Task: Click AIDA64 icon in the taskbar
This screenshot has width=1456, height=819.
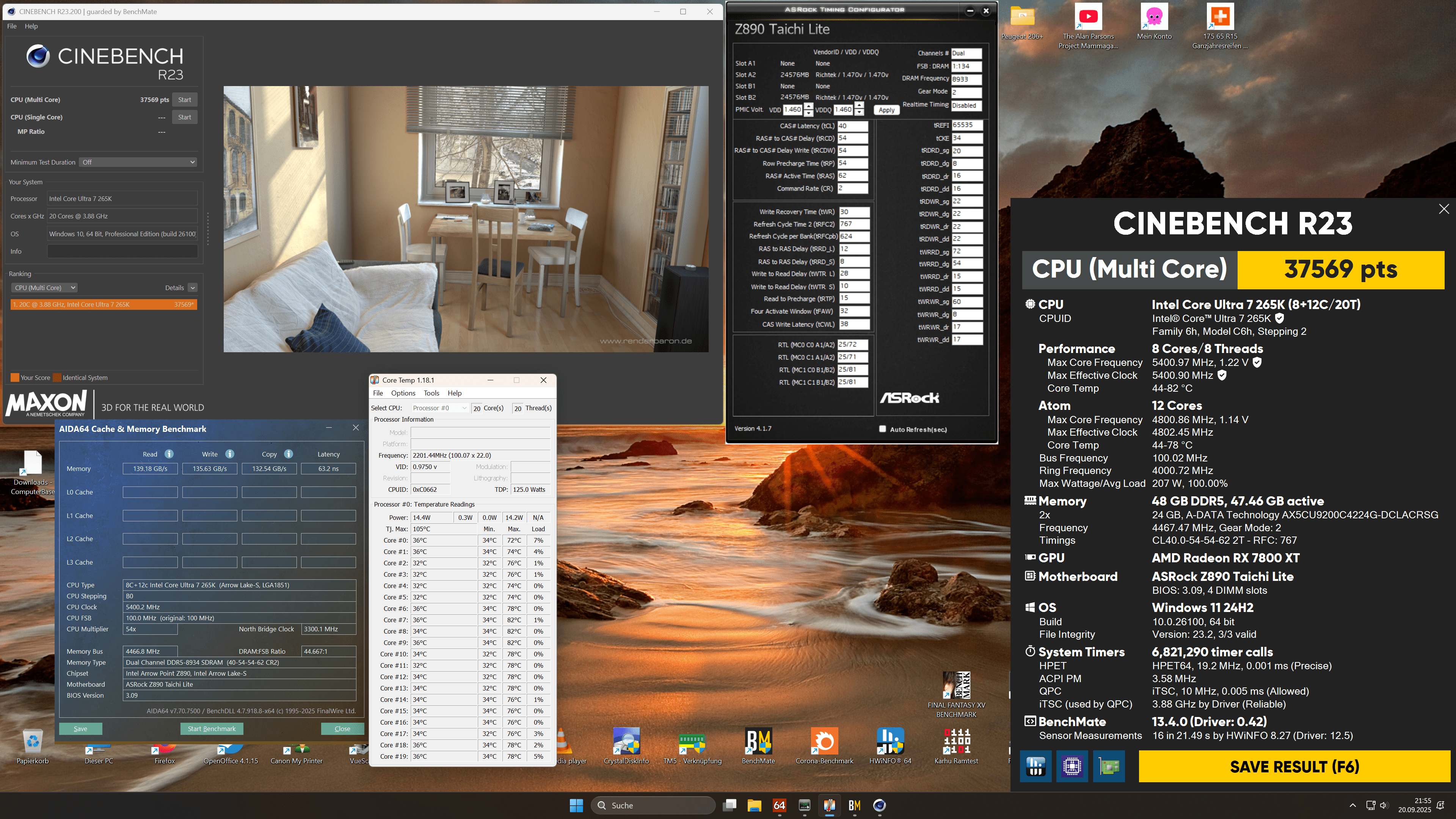Action: point(780,805)
